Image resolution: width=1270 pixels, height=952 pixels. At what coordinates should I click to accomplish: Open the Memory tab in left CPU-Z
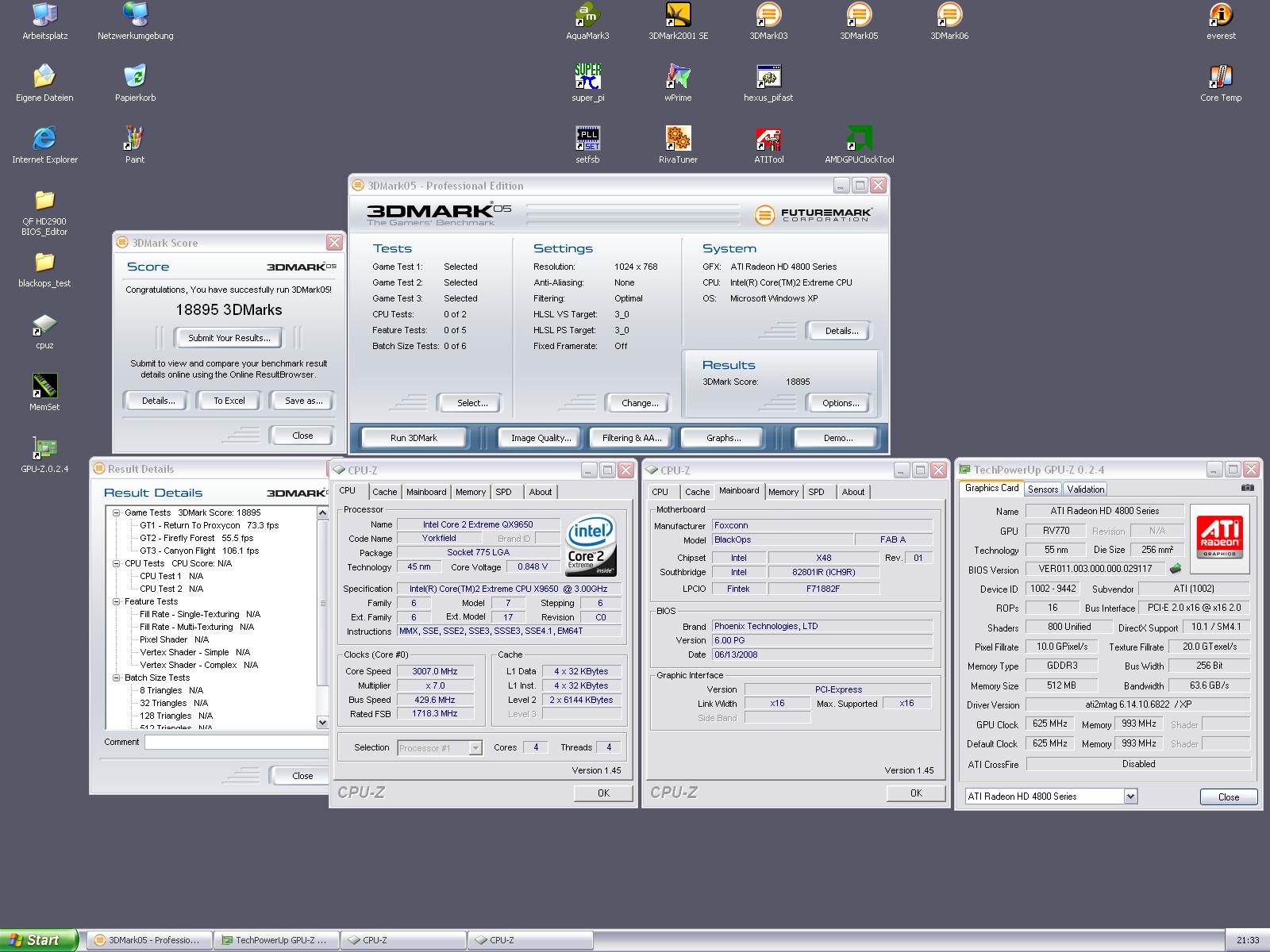point(471,492)
